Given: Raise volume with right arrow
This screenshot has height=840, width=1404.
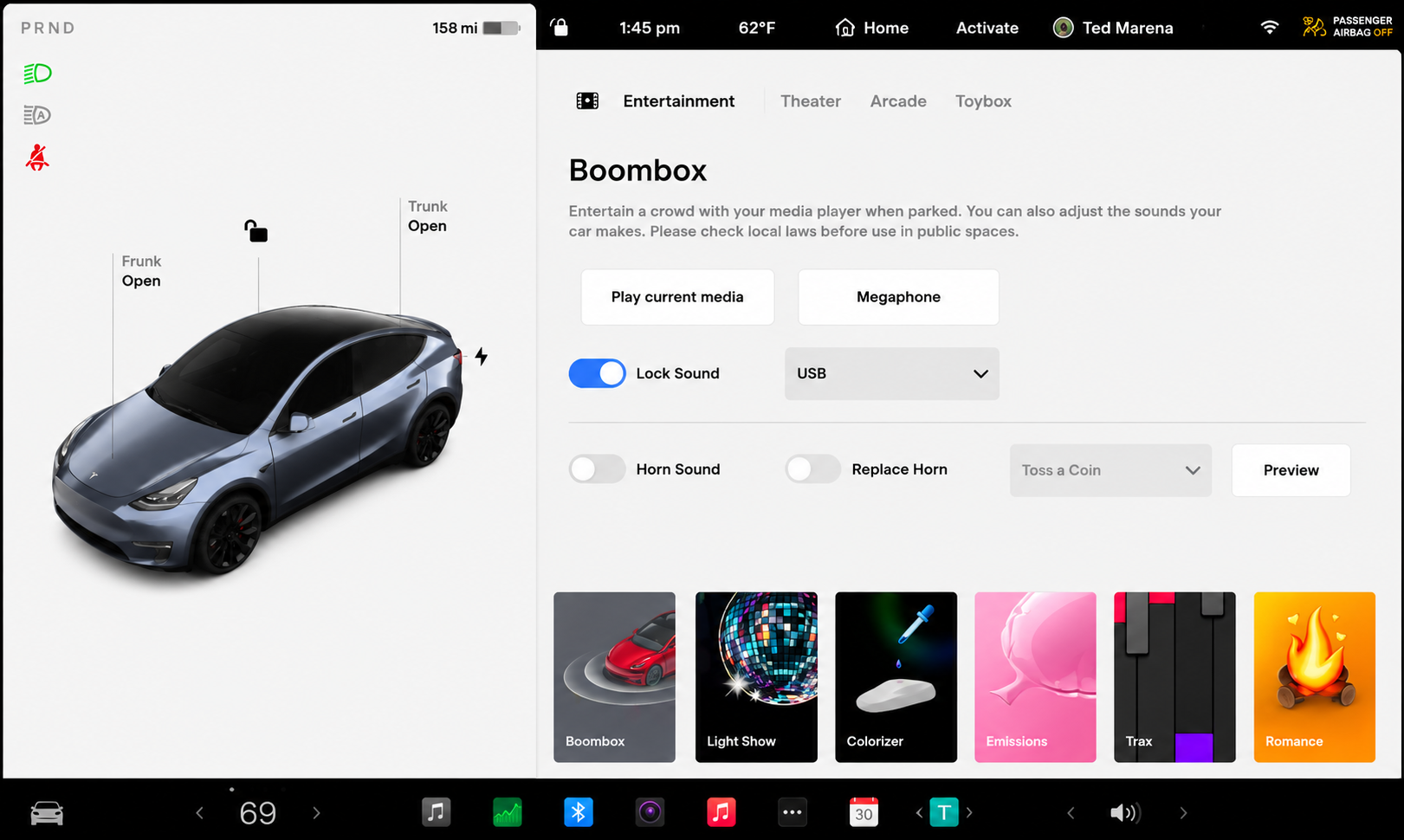Looking at the screenshot, I should coord(1183,812).
